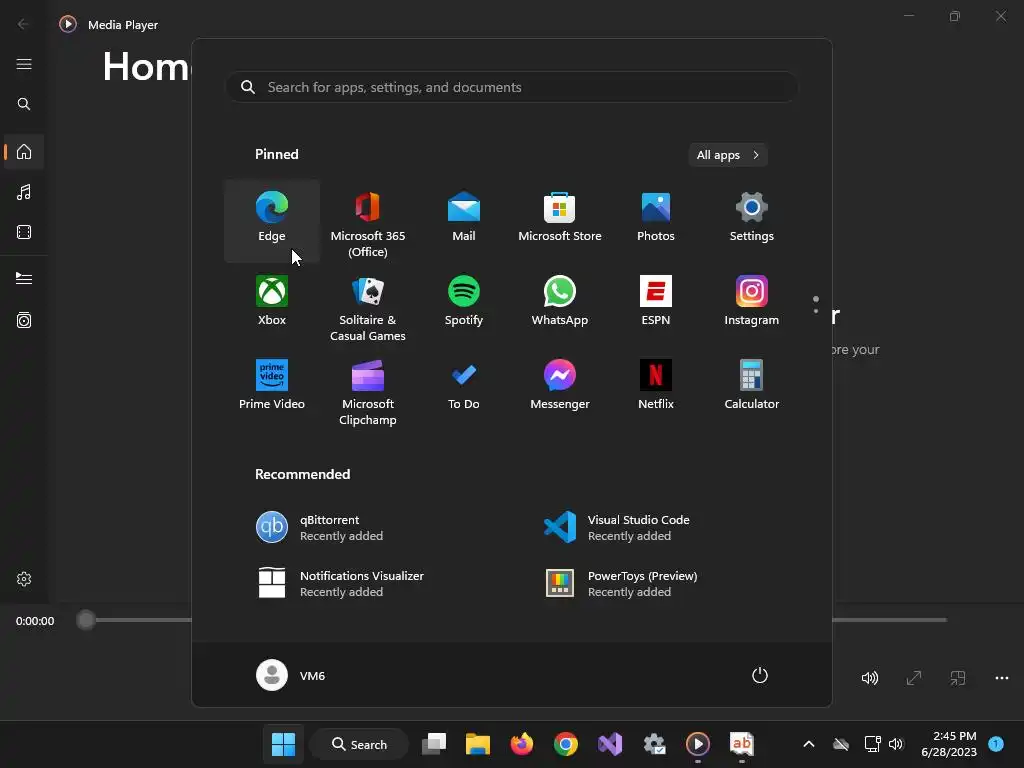Open the taskbar volume tray icon
The height and width of the screenshot is (768, 1024).
point(896,744)
